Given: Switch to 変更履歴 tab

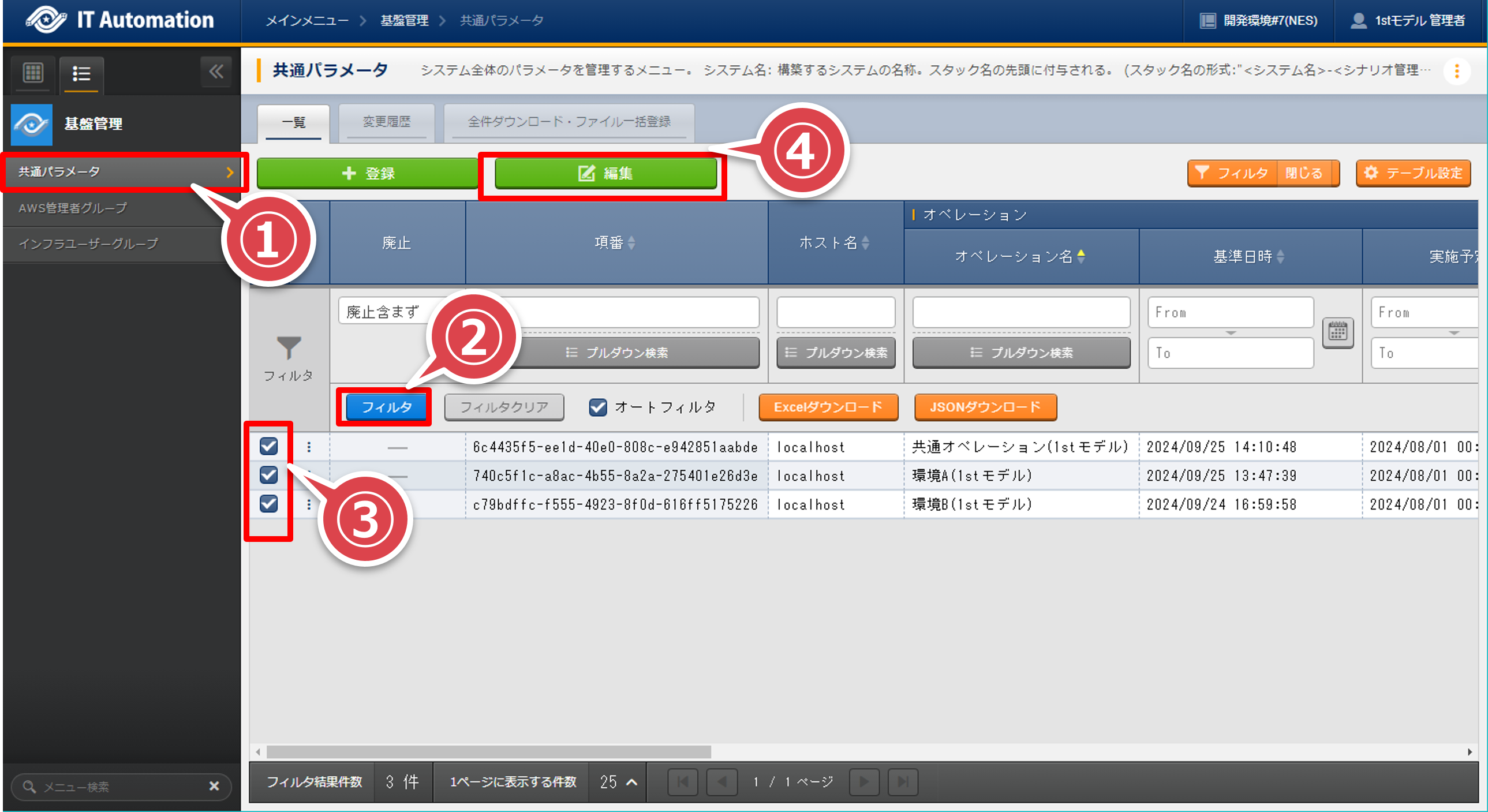Looking at the screenshot, I should click(x=387, y=122).
